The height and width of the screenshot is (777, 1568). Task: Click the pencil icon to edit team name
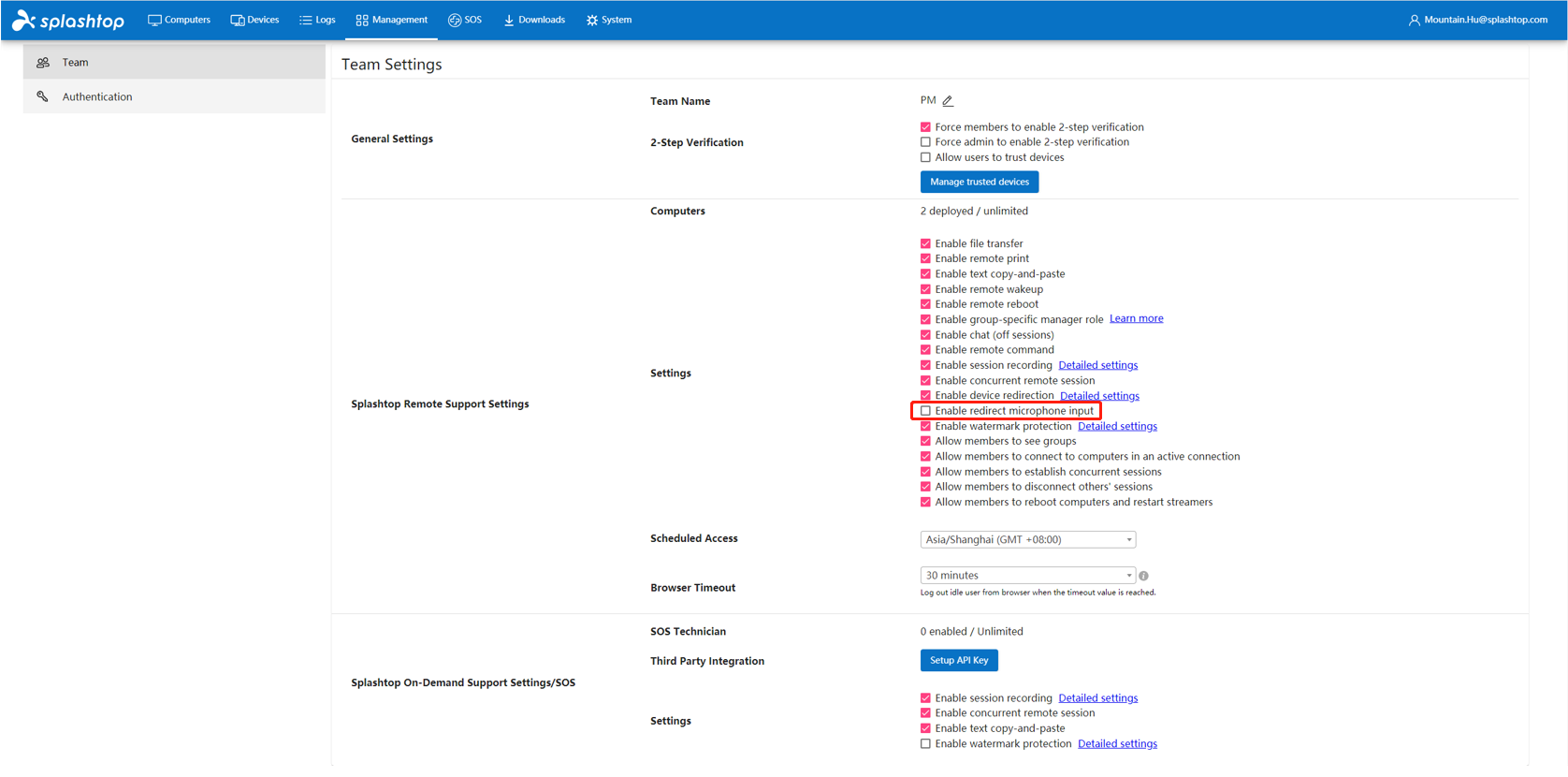(948, 101)
